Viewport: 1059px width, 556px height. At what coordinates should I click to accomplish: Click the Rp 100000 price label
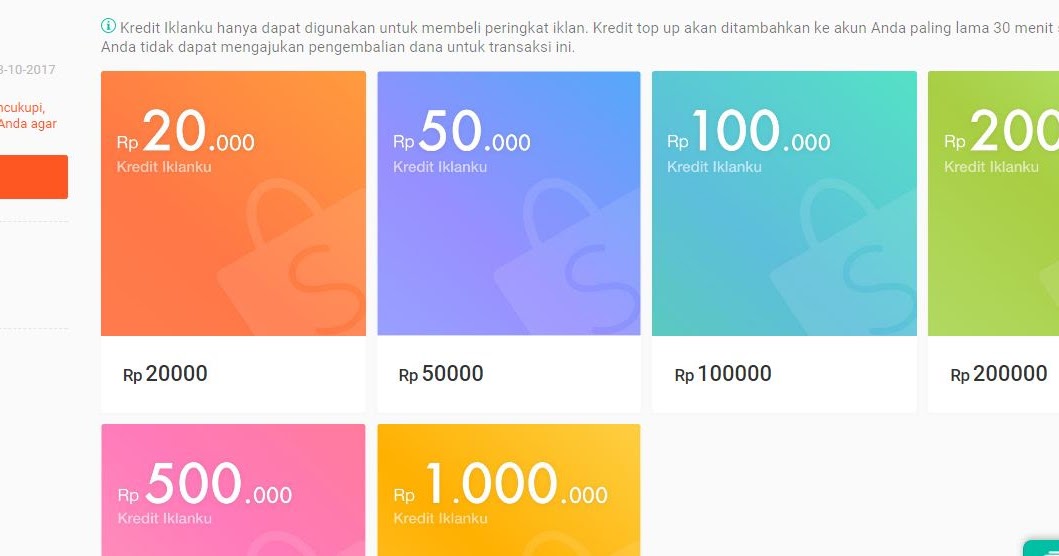[x=723, y=374]
